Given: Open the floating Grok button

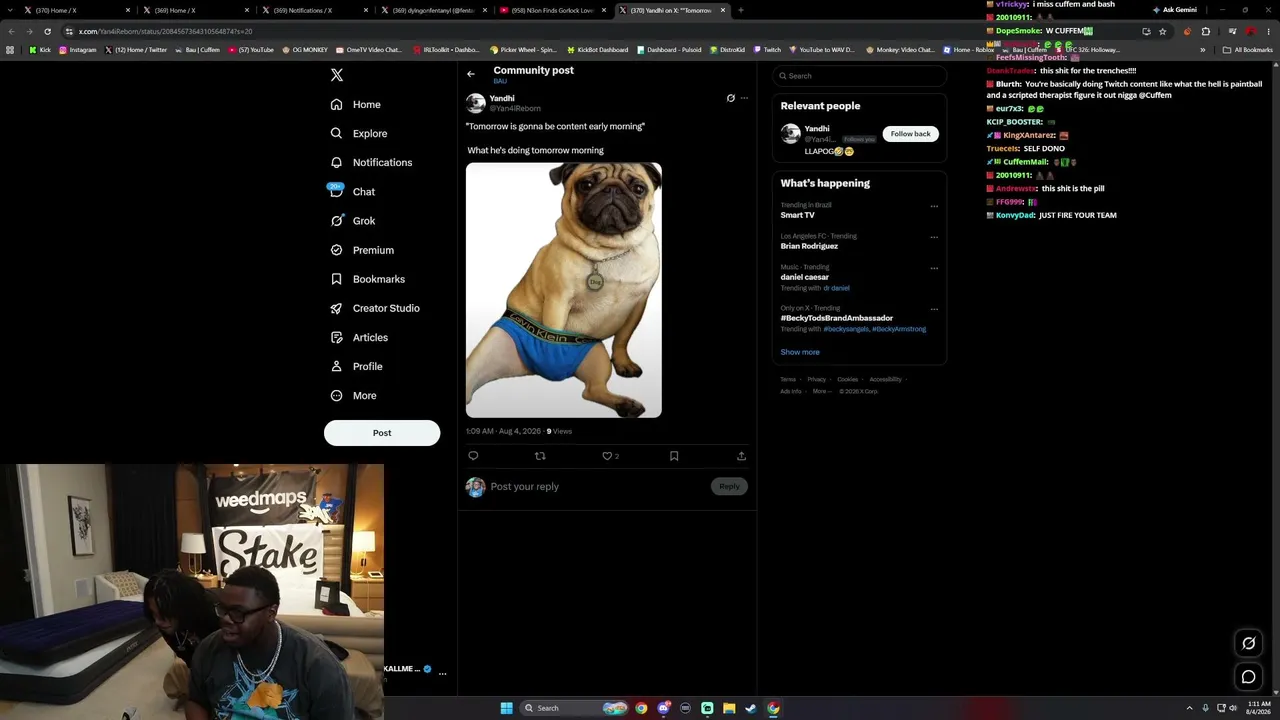Looking at the screenshot, I should pyautogui.click(x=1248, y=643).
